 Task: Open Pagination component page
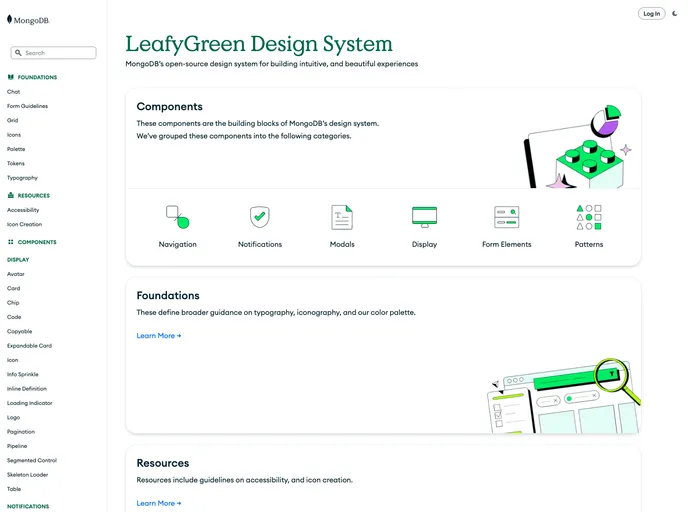click(21, 432)
